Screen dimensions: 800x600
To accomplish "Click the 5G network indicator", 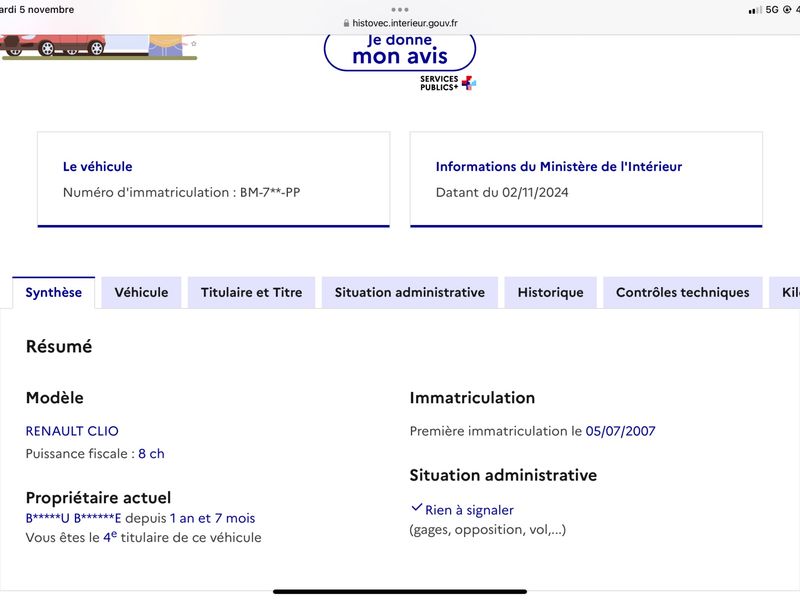I will (x=772, y=10).
